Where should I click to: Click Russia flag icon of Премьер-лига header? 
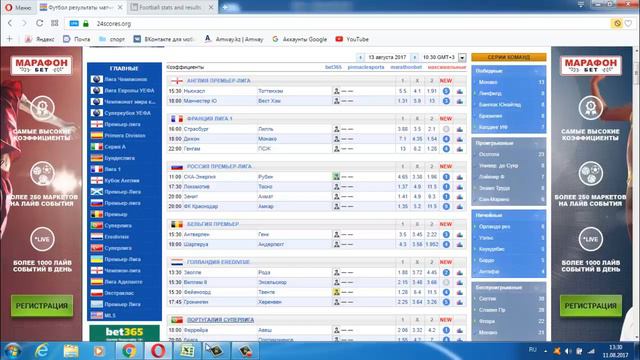pos(177,167)
